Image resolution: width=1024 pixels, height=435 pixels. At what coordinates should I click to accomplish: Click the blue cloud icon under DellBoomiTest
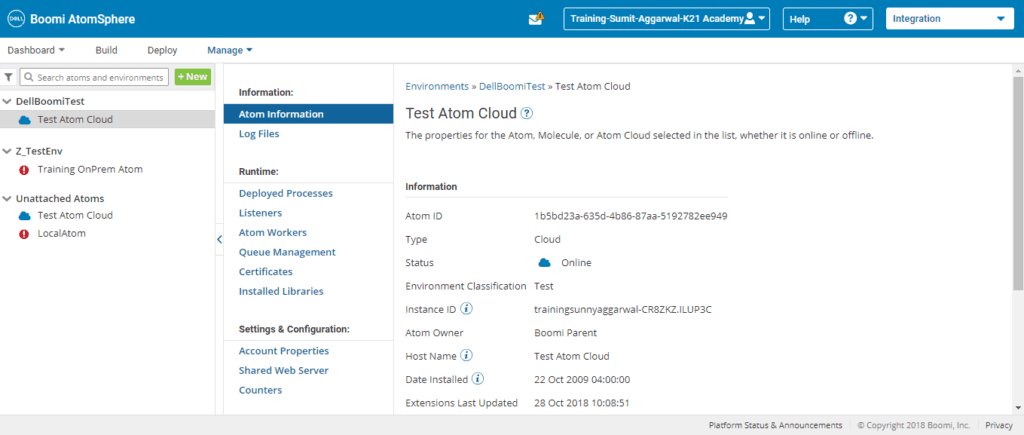25,120
